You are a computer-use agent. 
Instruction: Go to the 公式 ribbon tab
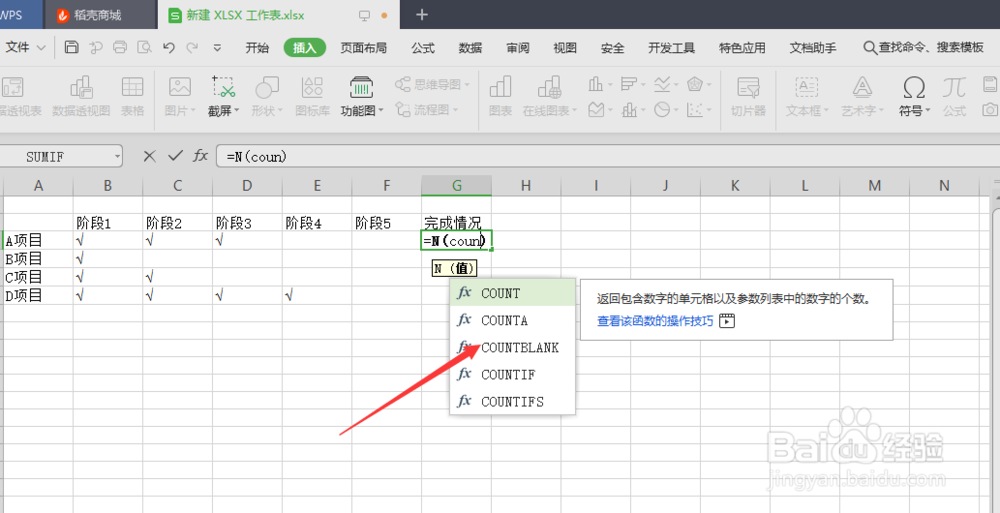point(423,48)
